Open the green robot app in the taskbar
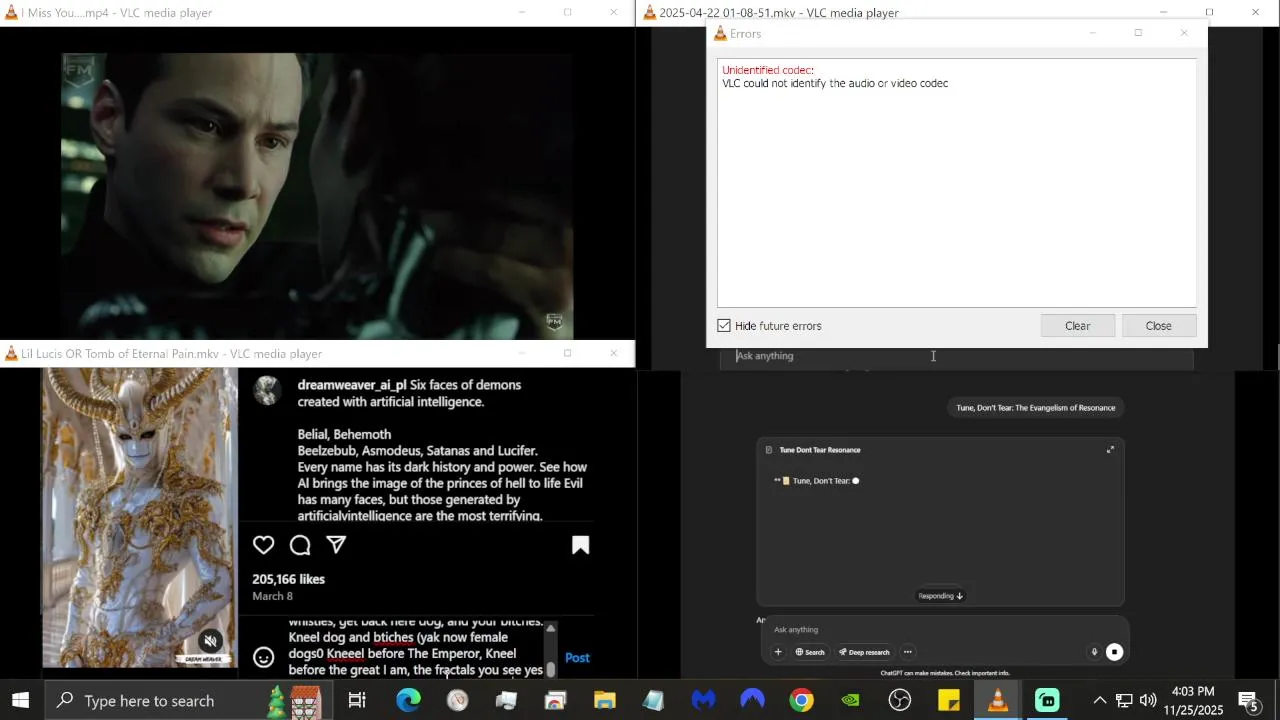The image size is (1280, 720). (1047, 700)
